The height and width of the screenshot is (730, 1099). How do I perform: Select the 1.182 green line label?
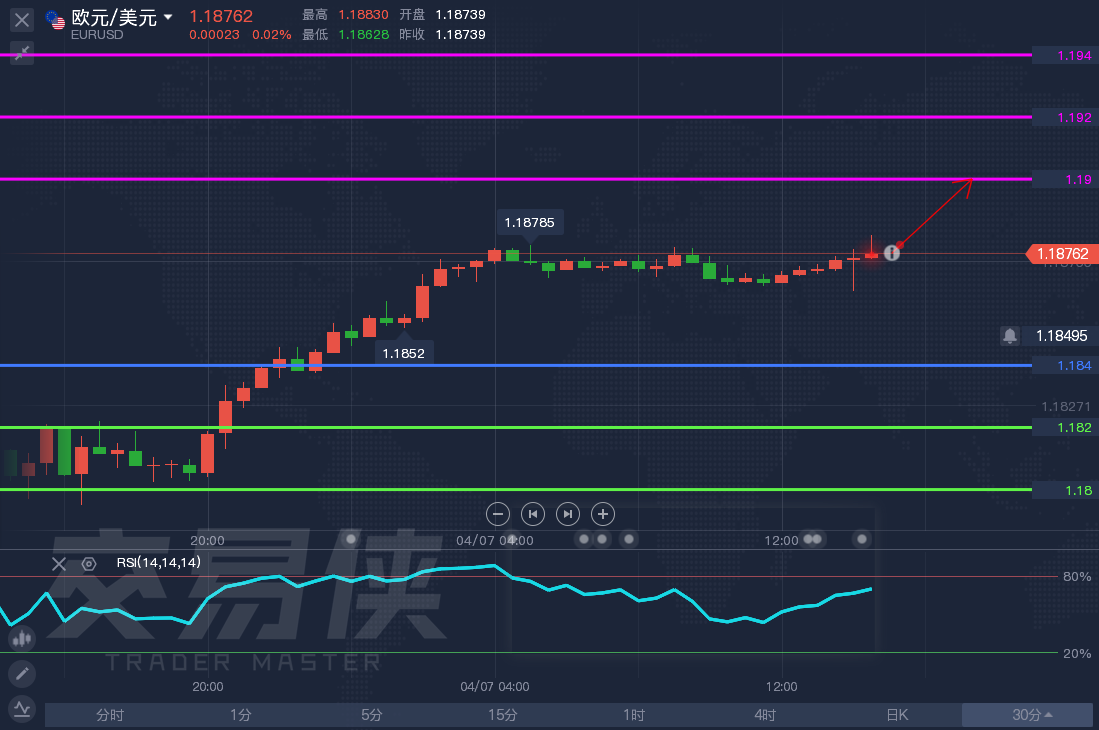coord(1065,427)
